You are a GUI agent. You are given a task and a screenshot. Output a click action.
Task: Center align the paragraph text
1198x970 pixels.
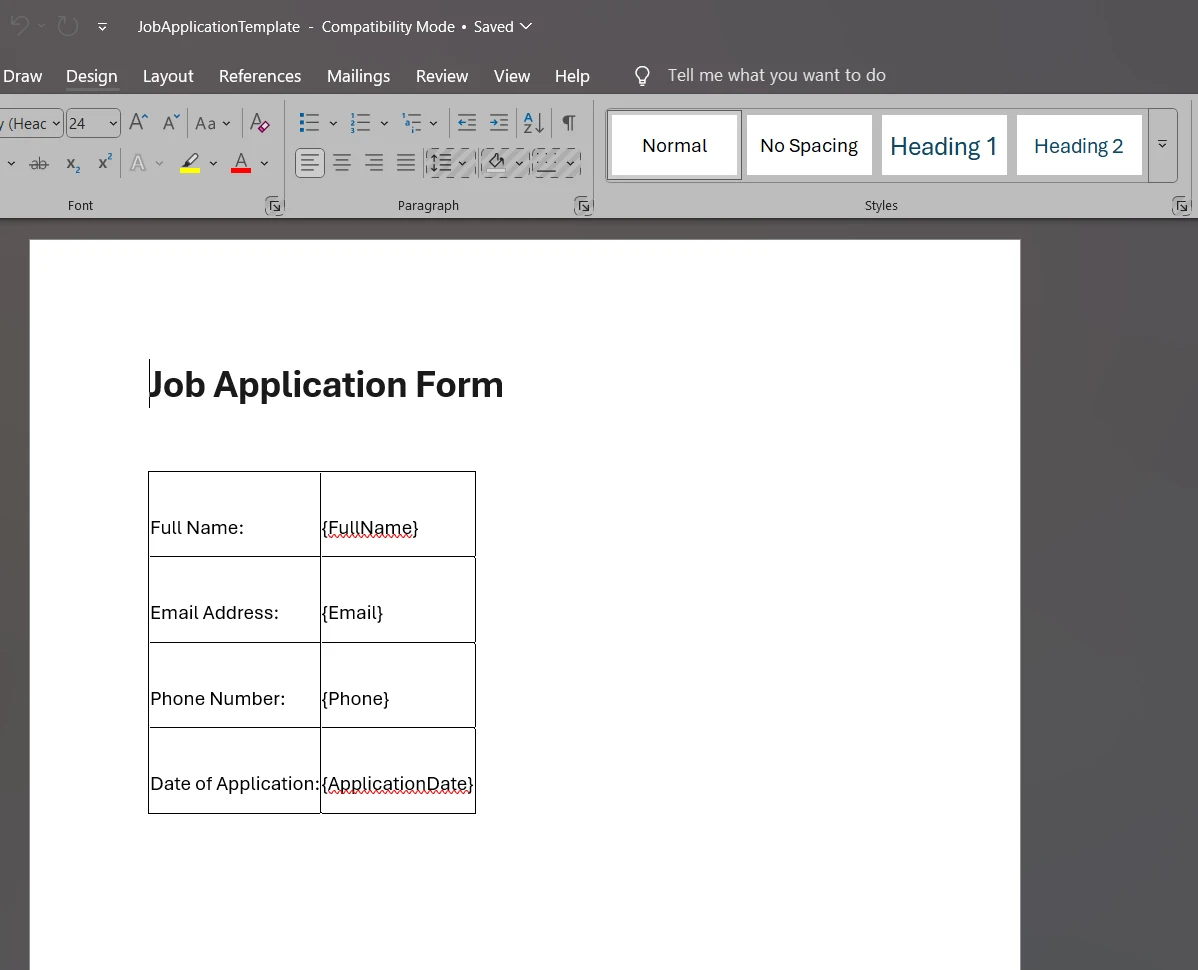pyautogui.click(x=342, y=162)
